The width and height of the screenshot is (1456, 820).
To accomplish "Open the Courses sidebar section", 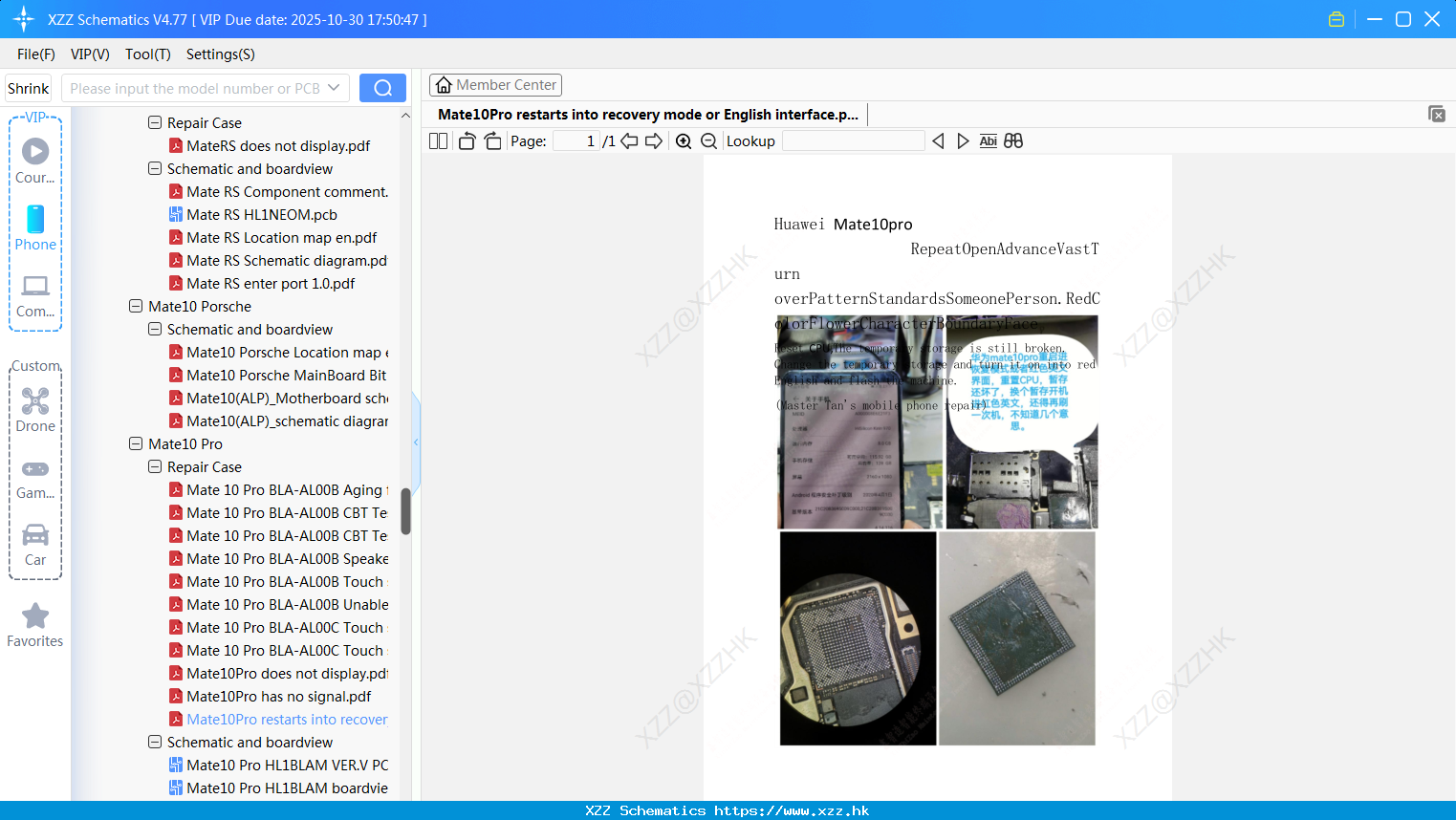I will click(35, 161).
